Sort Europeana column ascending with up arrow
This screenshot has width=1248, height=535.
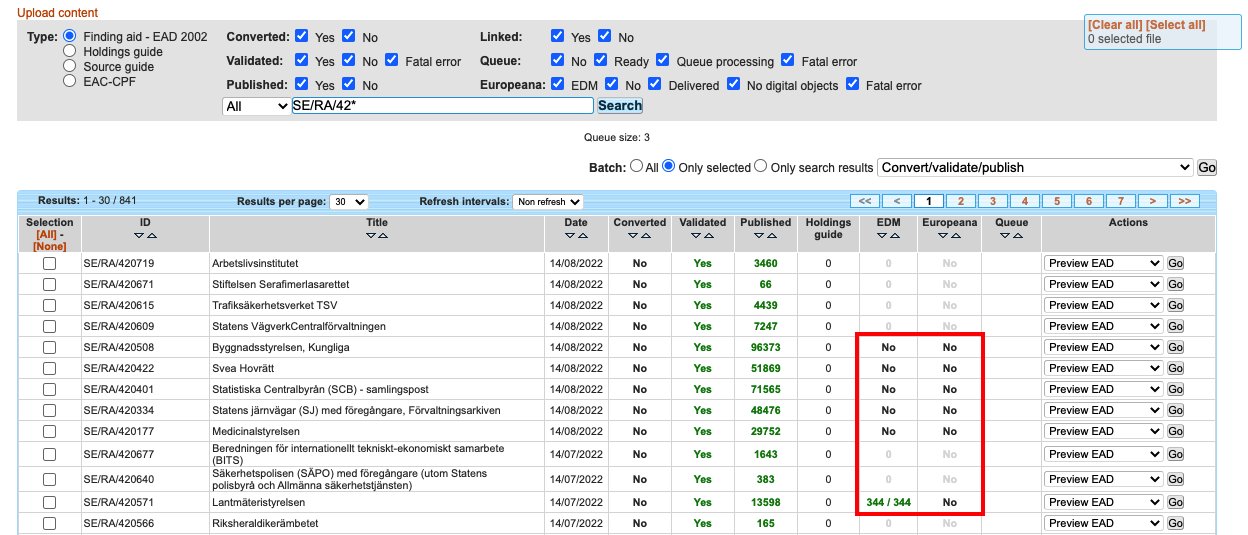click(954, 236)
